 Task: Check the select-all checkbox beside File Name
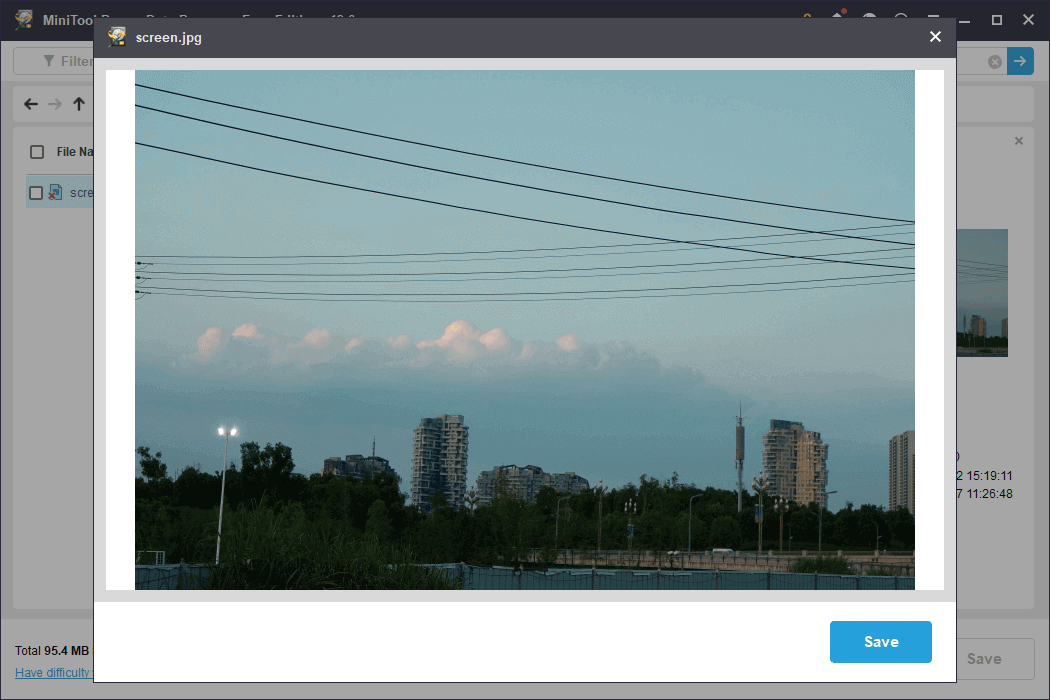pos(36,151)
